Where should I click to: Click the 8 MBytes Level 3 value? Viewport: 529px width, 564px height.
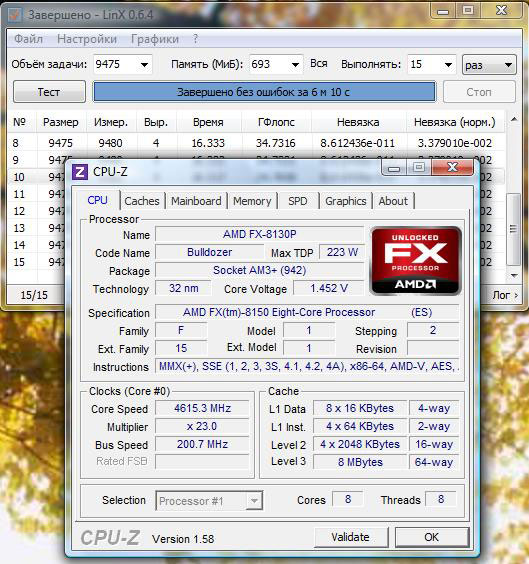(x=360, y=462)
